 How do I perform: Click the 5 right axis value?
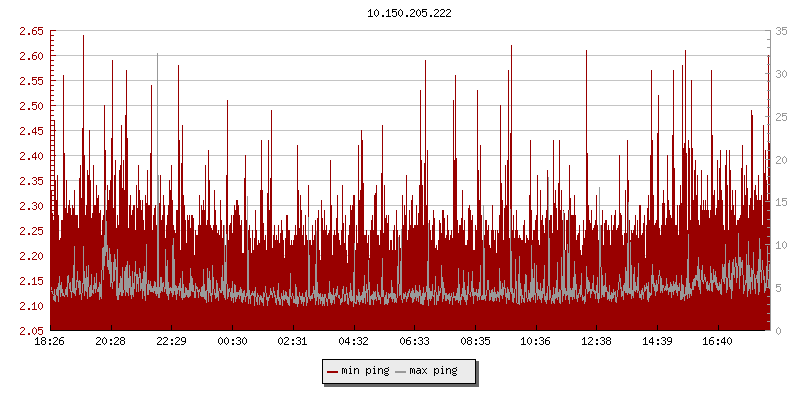tap(778, 288)
